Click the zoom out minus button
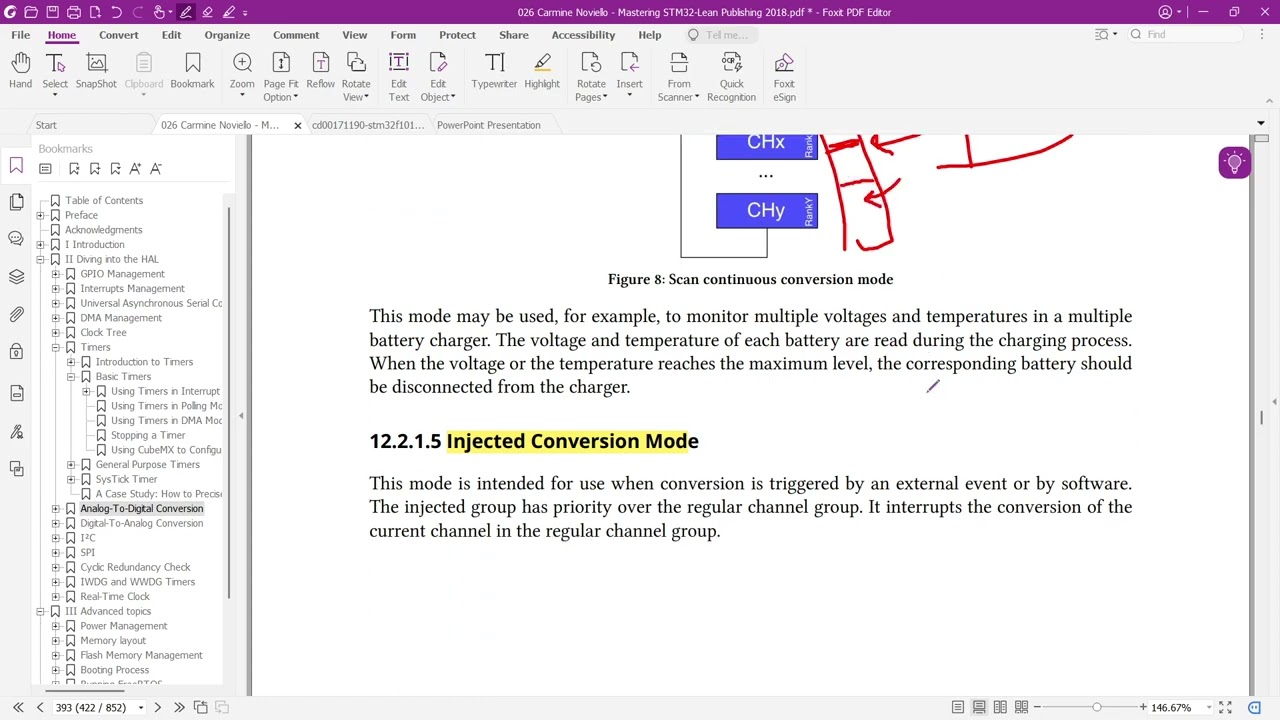Viewport: 1280px width, 720px height. tap(1038, 707)
